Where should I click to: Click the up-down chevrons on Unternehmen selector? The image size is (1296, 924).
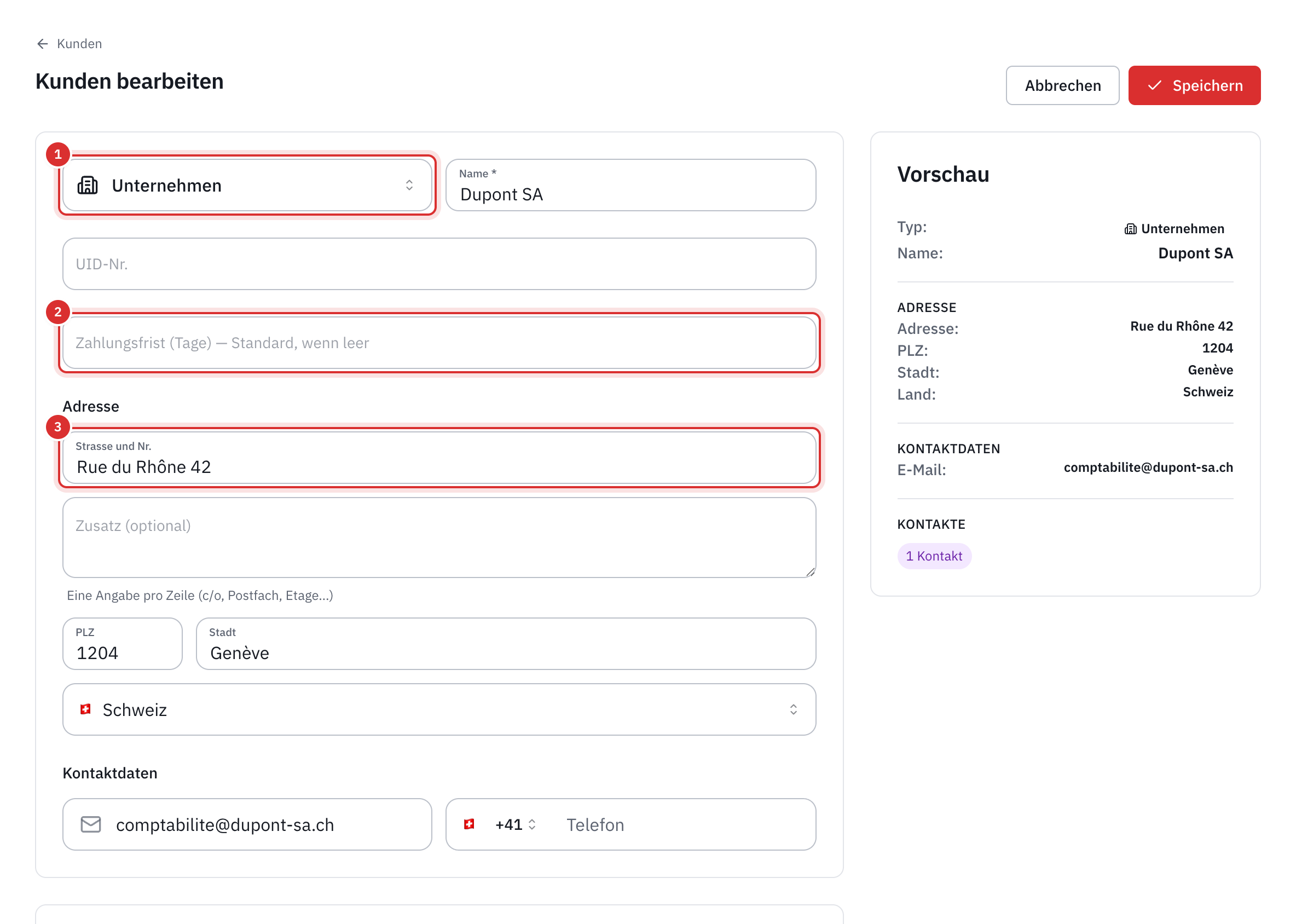(409, 186)
